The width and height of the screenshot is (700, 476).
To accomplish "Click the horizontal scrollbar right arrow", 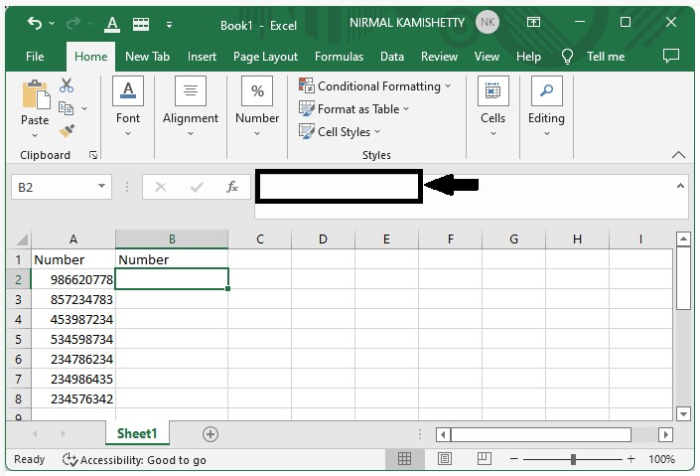I will [x=666, y=434].
